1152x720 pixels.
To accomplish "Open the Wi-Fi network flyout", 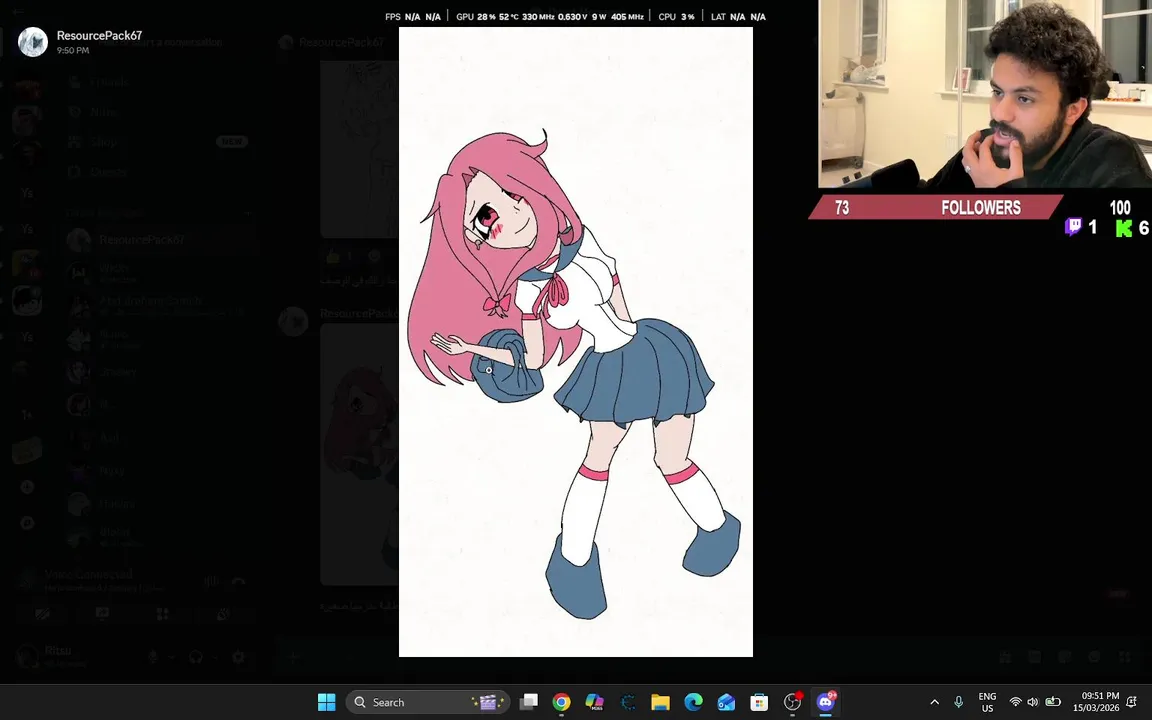I will point(1015,702).
